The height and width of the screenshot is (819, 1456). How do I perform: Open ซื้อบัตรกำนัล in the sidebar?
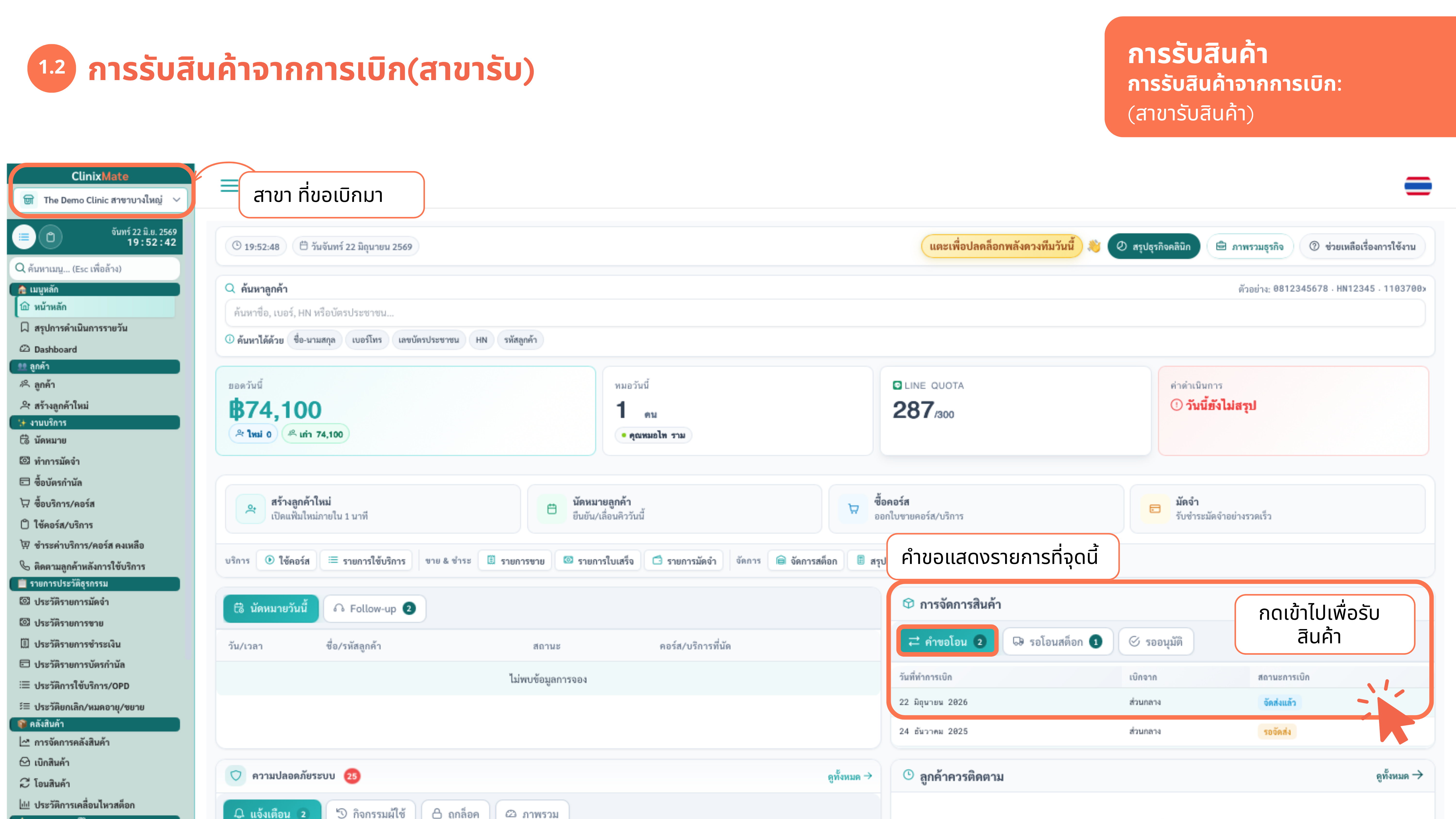(51, 482)
